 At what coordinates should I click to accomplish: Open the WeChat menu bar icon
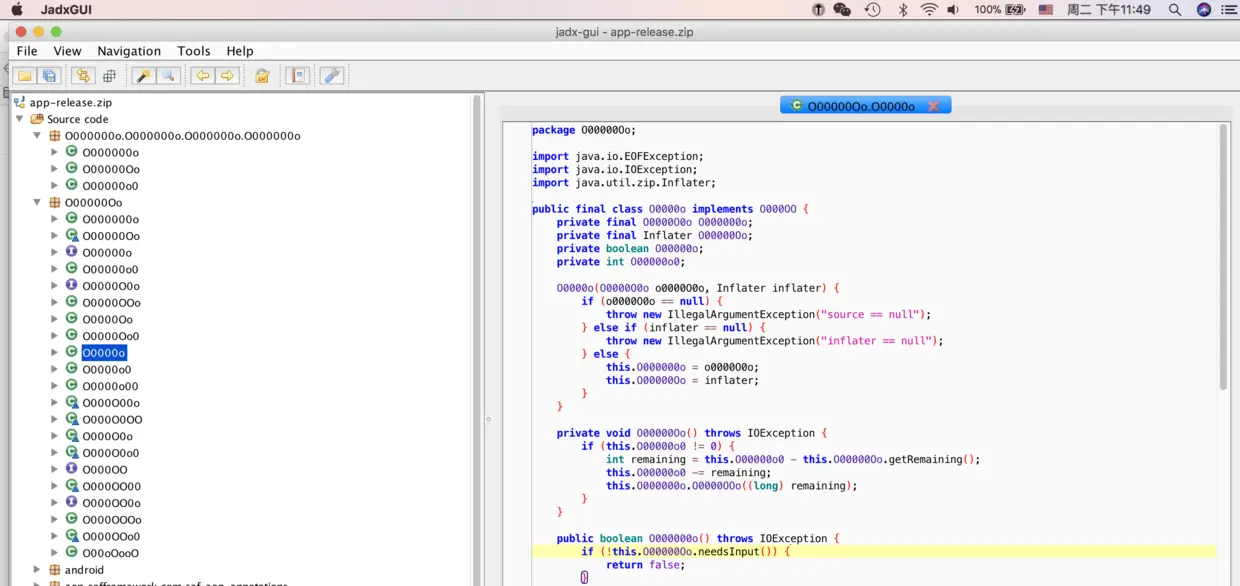tap(842, 9)
